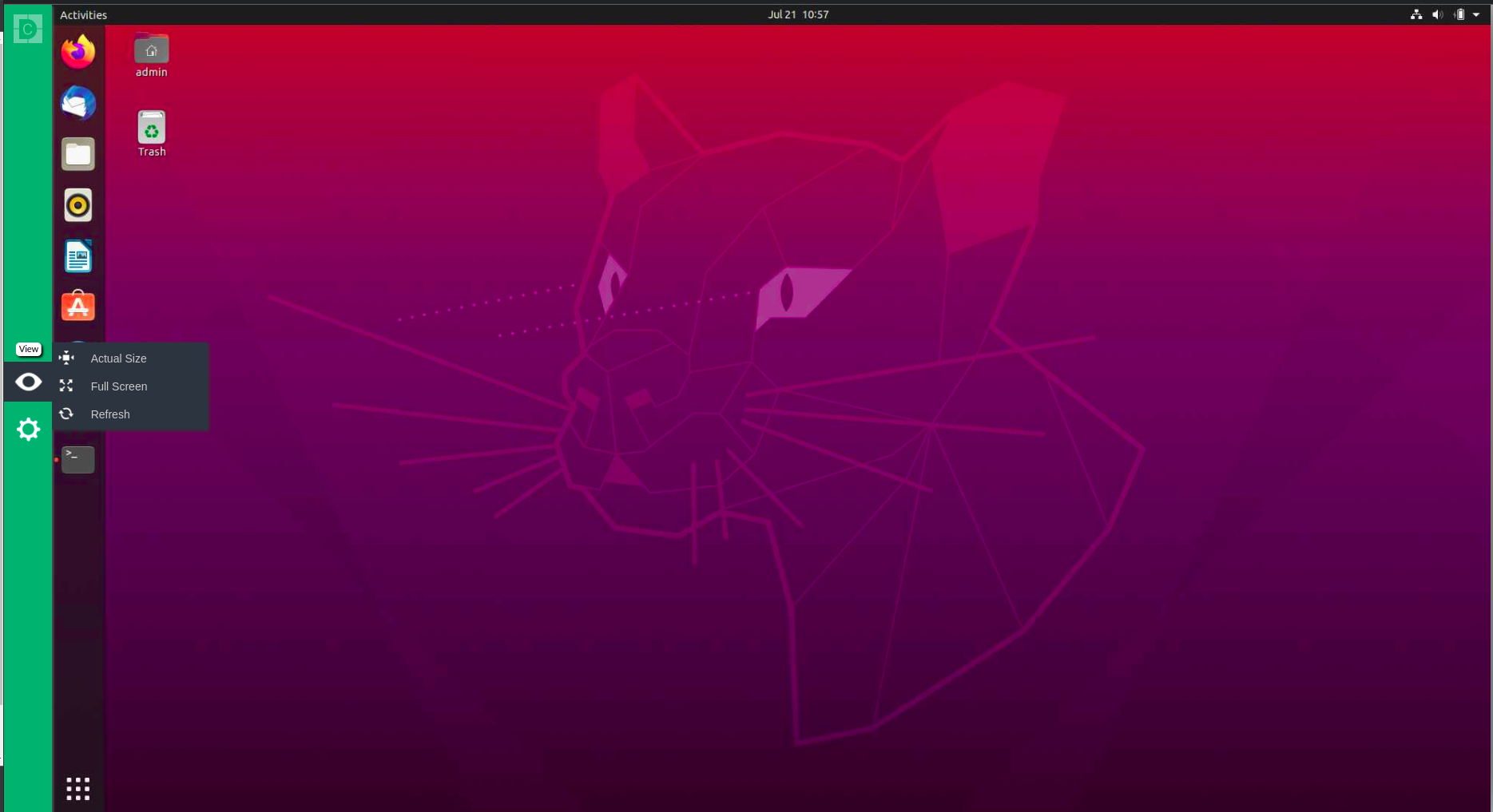1493x812 pixels.
Task: Click the network status icon in the top bar
Action: (1416, 14)
